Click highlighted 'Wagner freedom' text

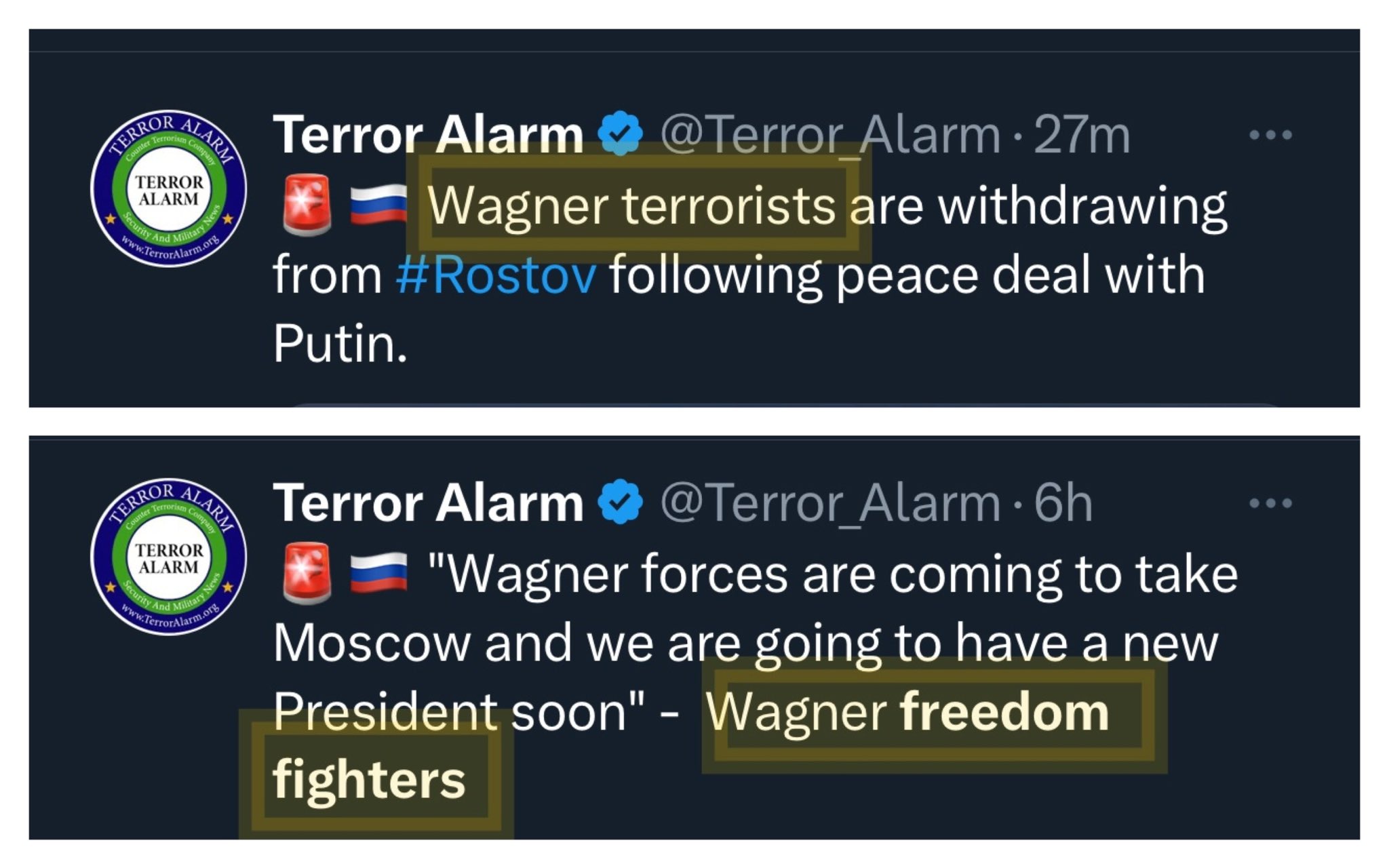point(907,712)
